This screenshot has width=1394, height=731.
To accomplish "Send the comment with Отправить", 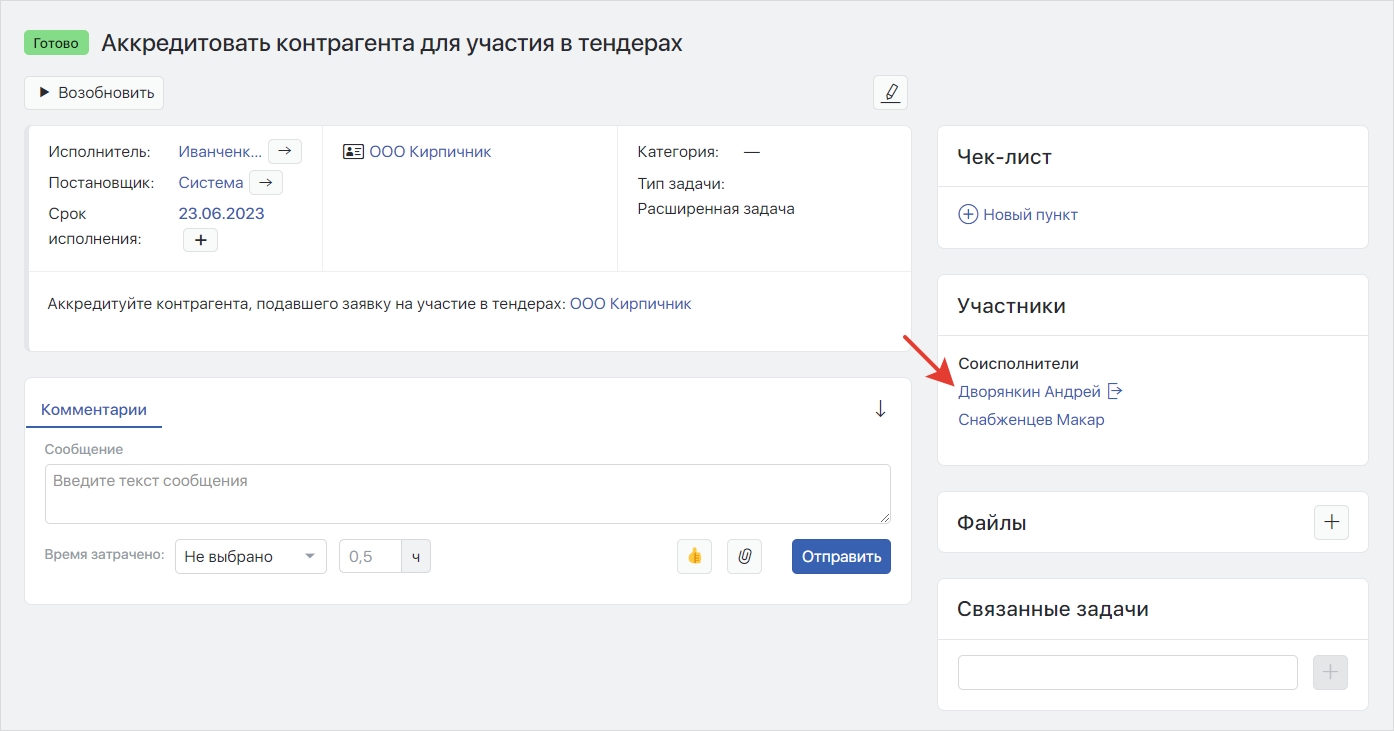I will click(x=841, y=557).
